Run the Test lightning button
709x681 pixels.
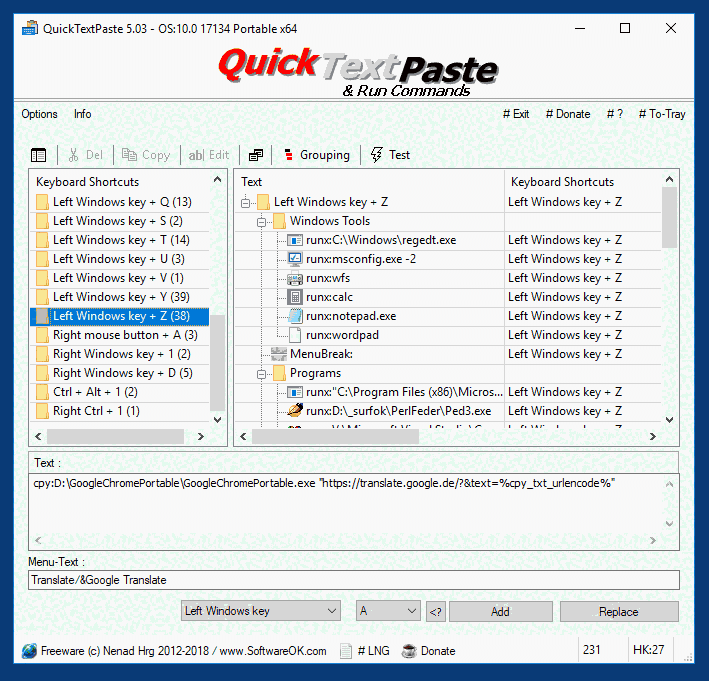tap(390, 155)
